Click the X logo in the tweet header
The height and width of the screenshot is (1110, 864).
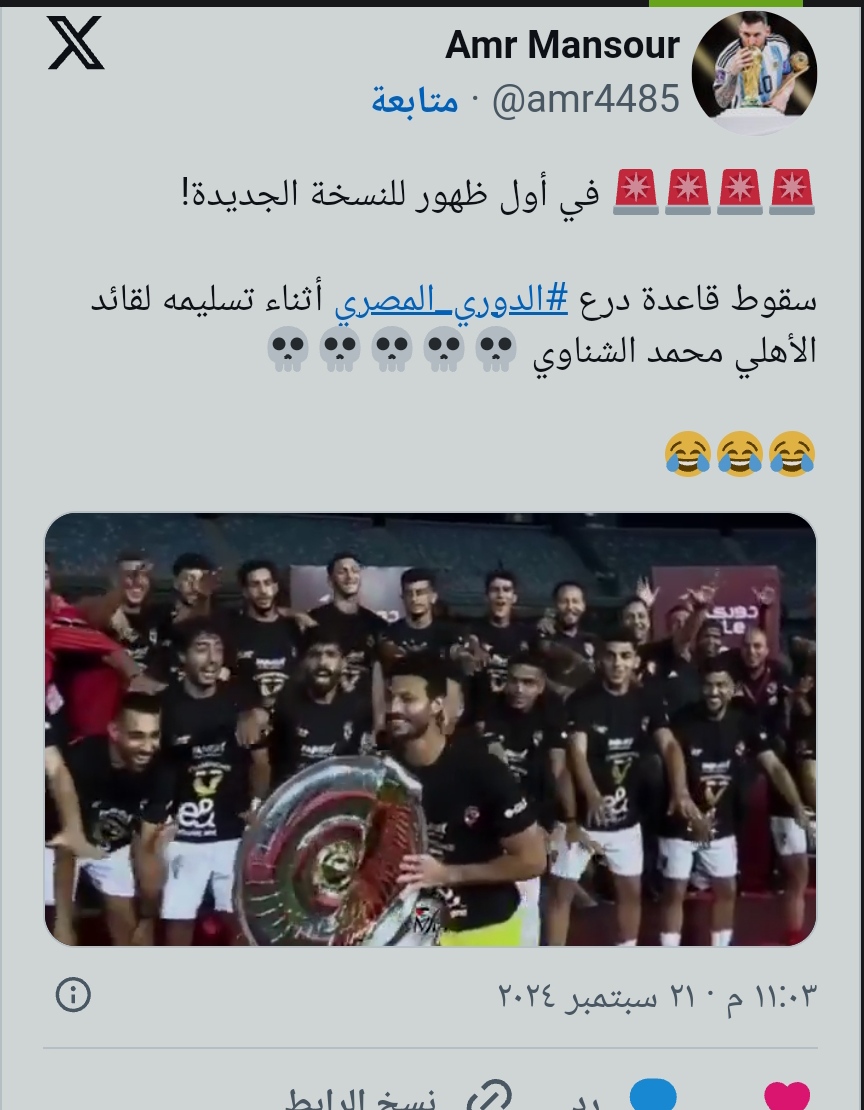pos(76,43)
